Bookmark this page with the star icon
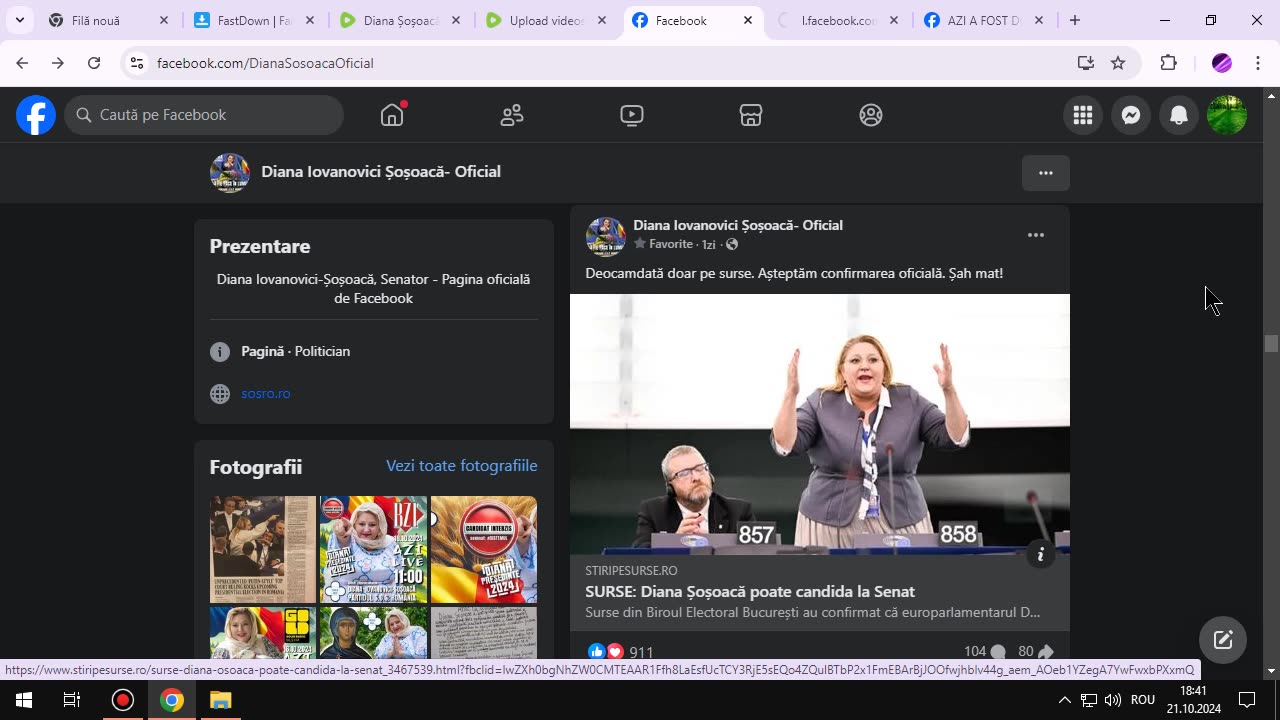The width and height of the screenshot is (1280, 720). tap(1118, 63)
